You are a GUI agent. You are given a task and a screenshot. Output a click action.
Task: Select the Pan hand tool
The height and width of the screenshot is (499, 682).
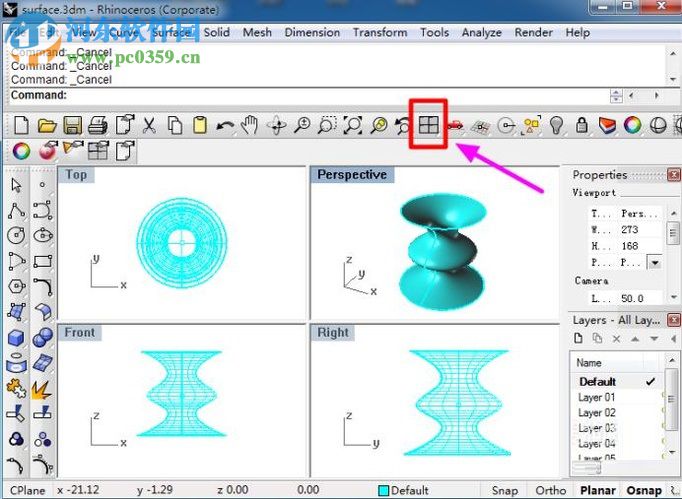[x=250, y=126]
